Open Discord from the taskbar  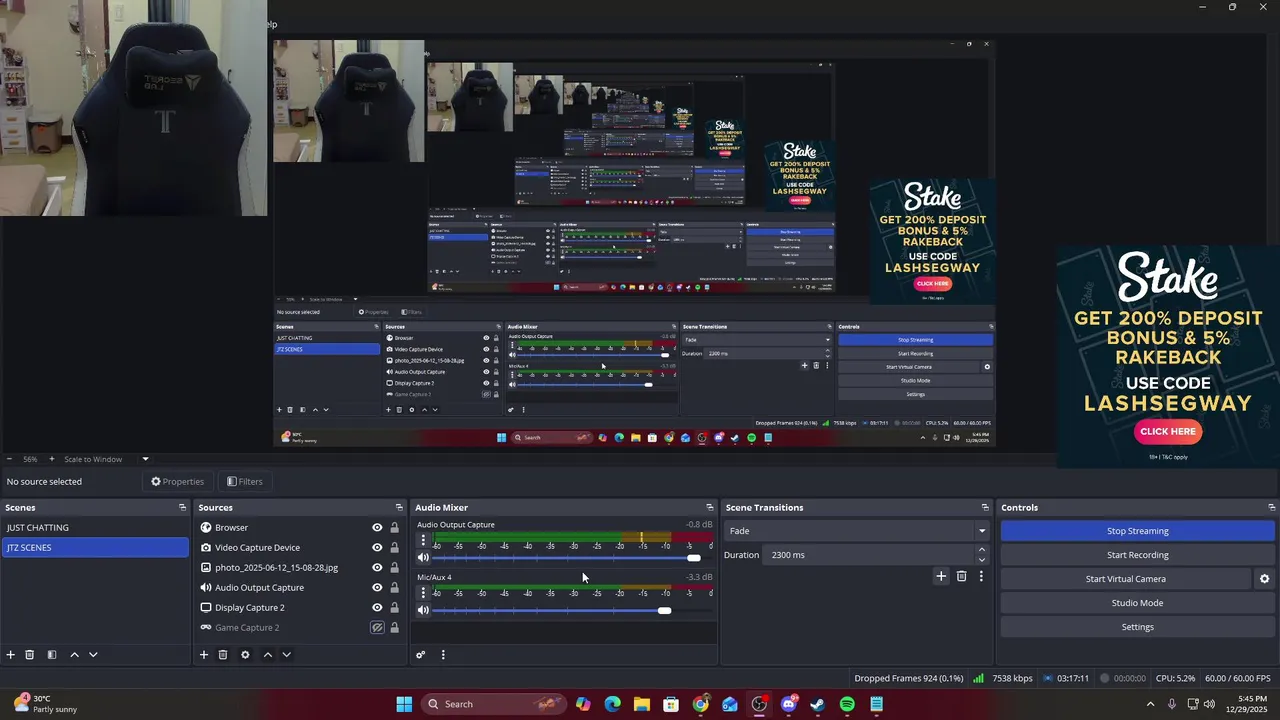789,704
